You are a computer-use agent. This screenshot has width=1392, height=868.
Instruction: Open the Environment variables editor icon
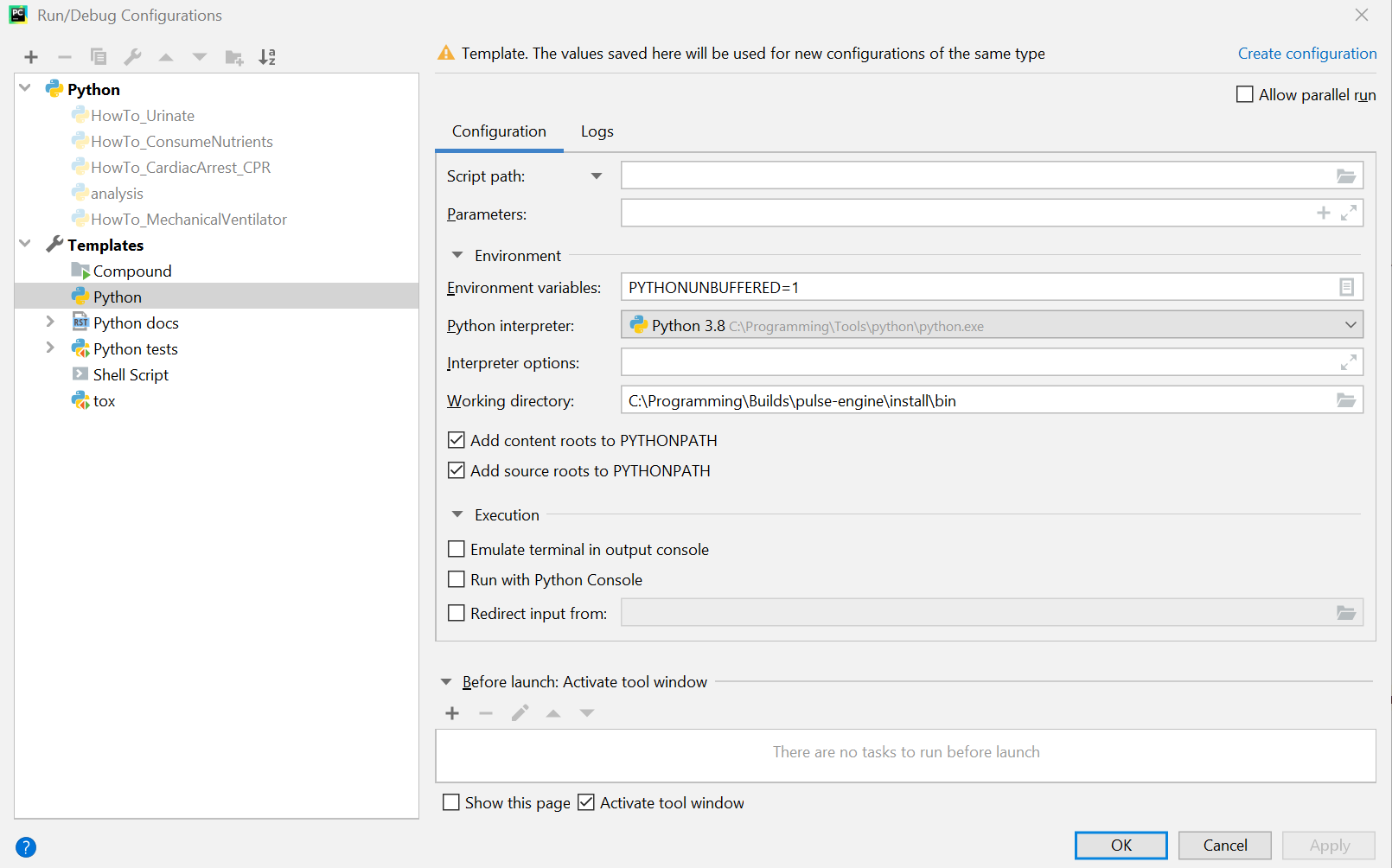click(x=1345, y=287)
